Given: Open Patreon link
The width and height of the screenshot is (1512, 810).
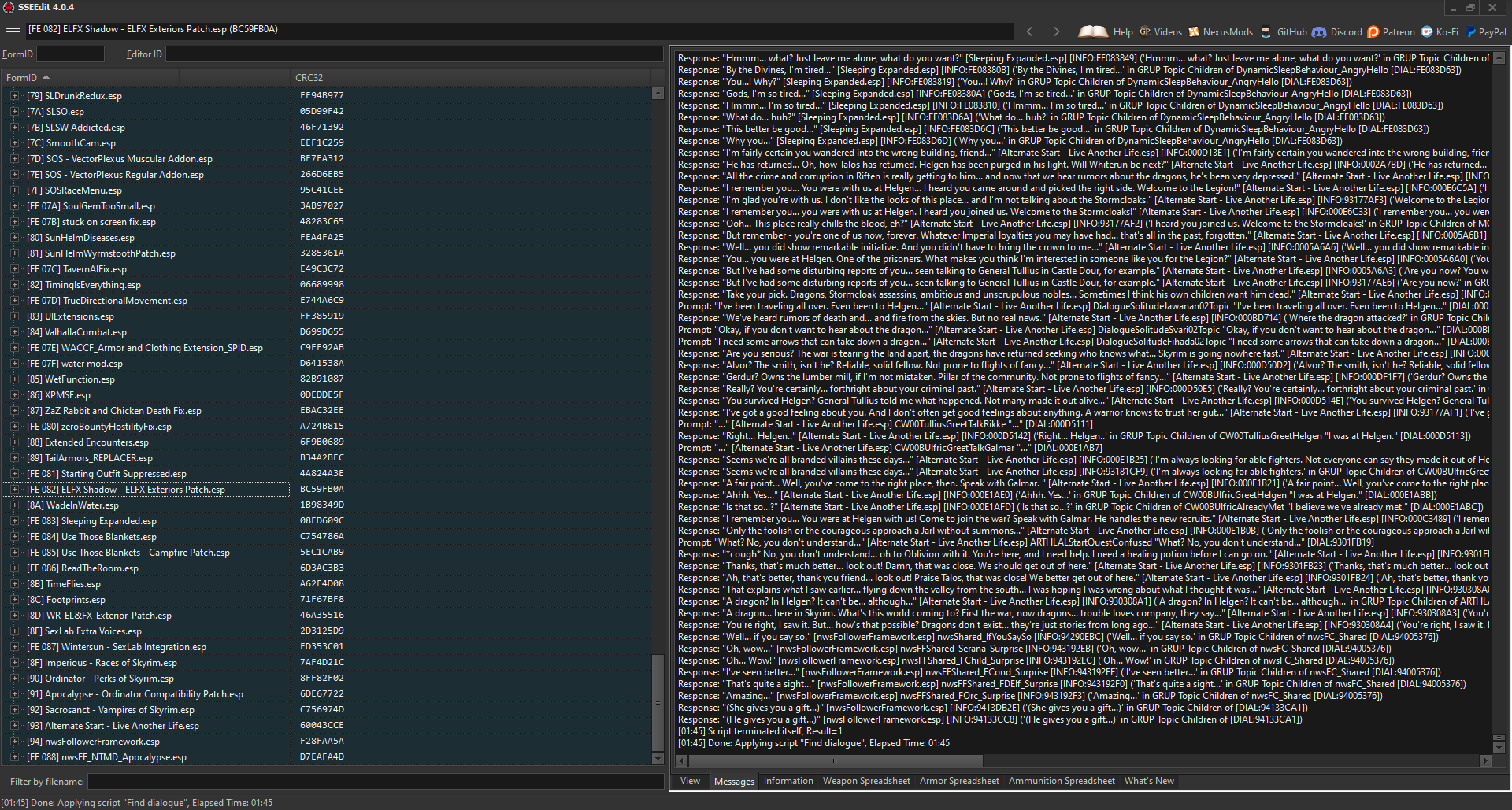Looking at the screenshot, I should click(1392, 32).
